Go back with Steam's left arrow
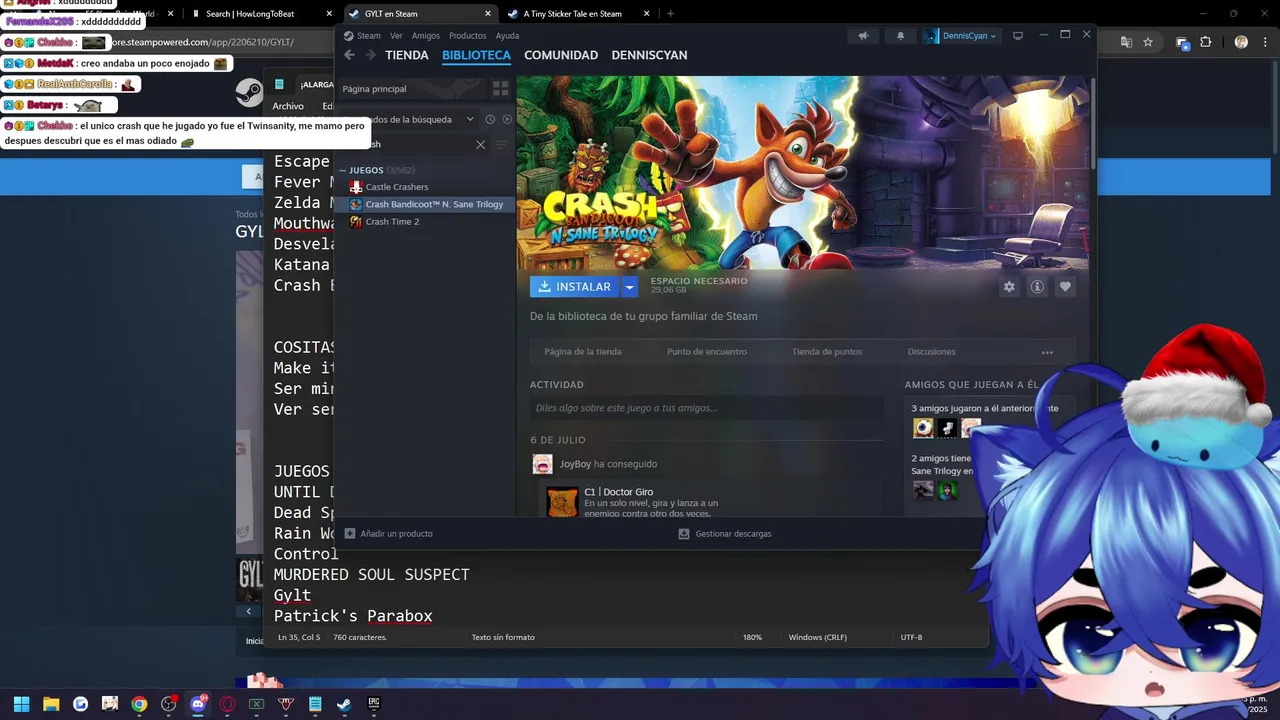The width and height of the screenshot is (1280, 720). [349, 55]
